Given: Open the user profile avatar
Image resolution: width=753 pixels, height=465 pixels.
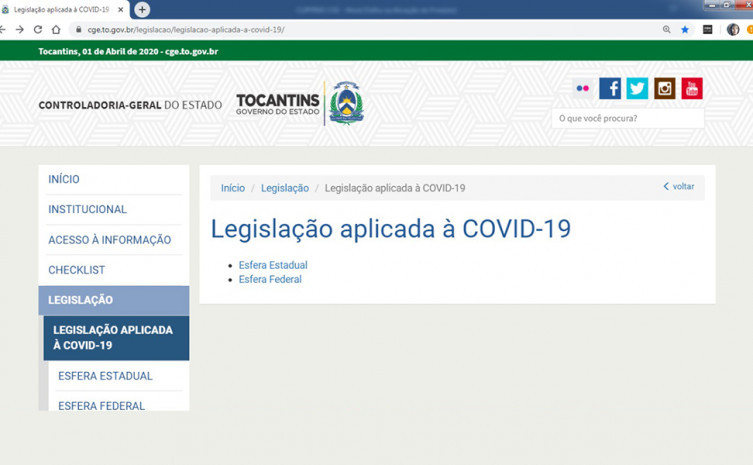Looking at the screenshot, I should click(733, 30).
